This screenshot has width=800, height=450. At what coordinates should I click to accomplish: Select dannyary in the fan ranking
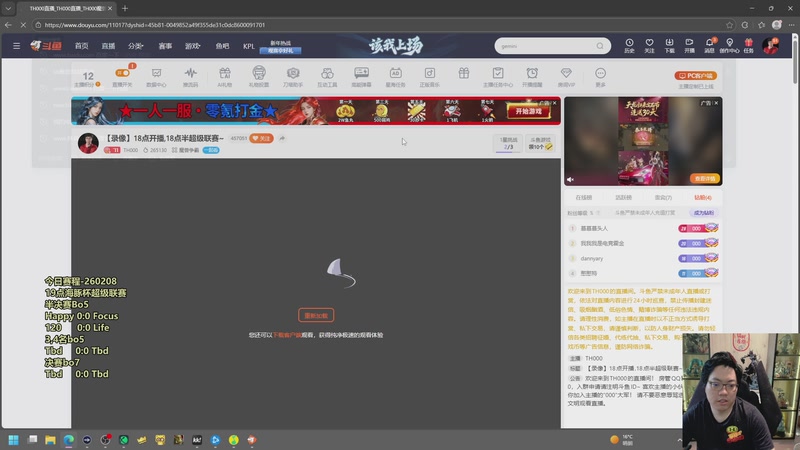coord(591,259)
